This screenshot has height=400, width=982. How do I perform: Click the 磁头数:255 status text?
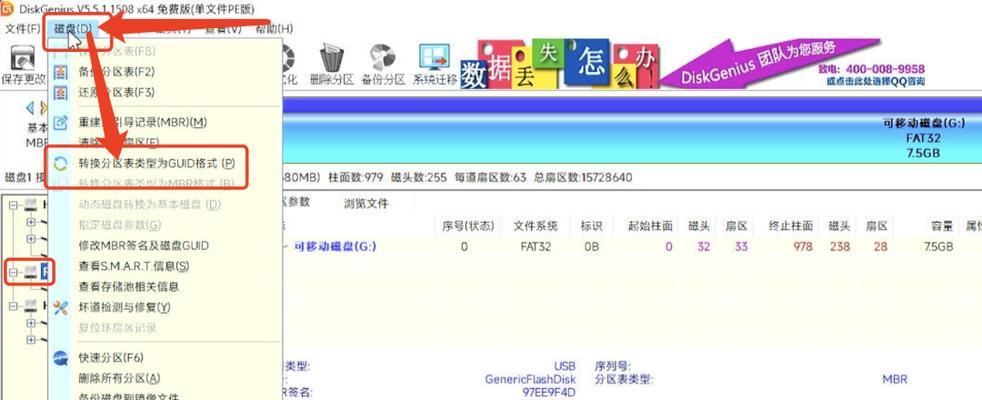(418, 178)
